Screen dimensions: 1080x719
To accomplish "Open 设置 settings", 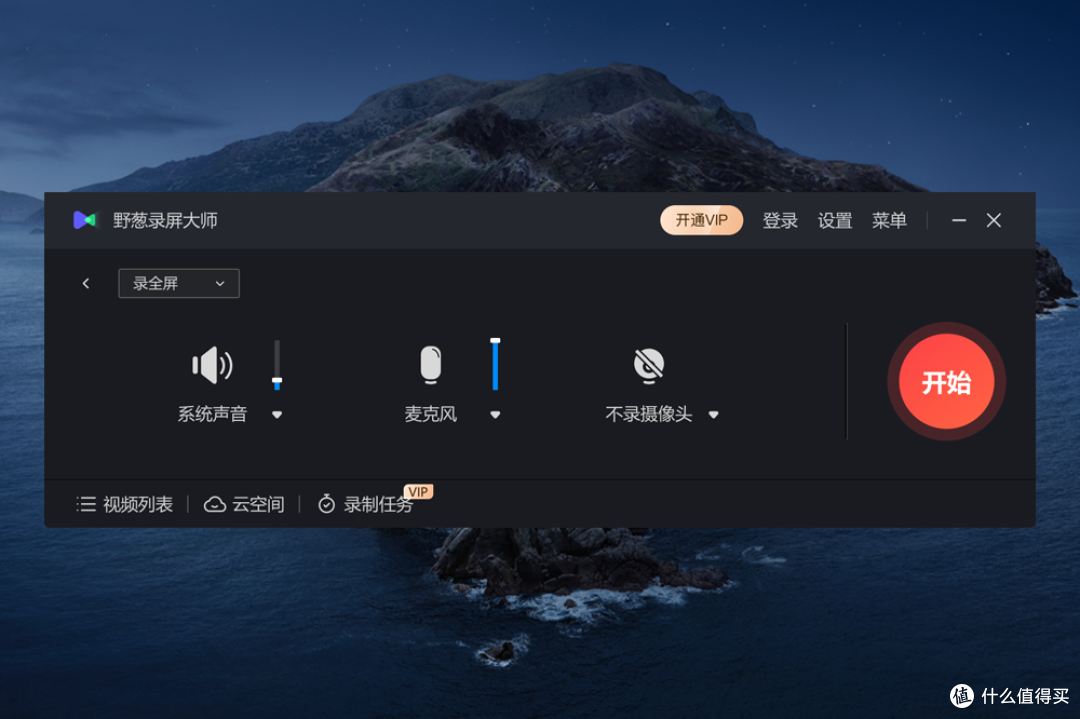I will tap(835, 220).
